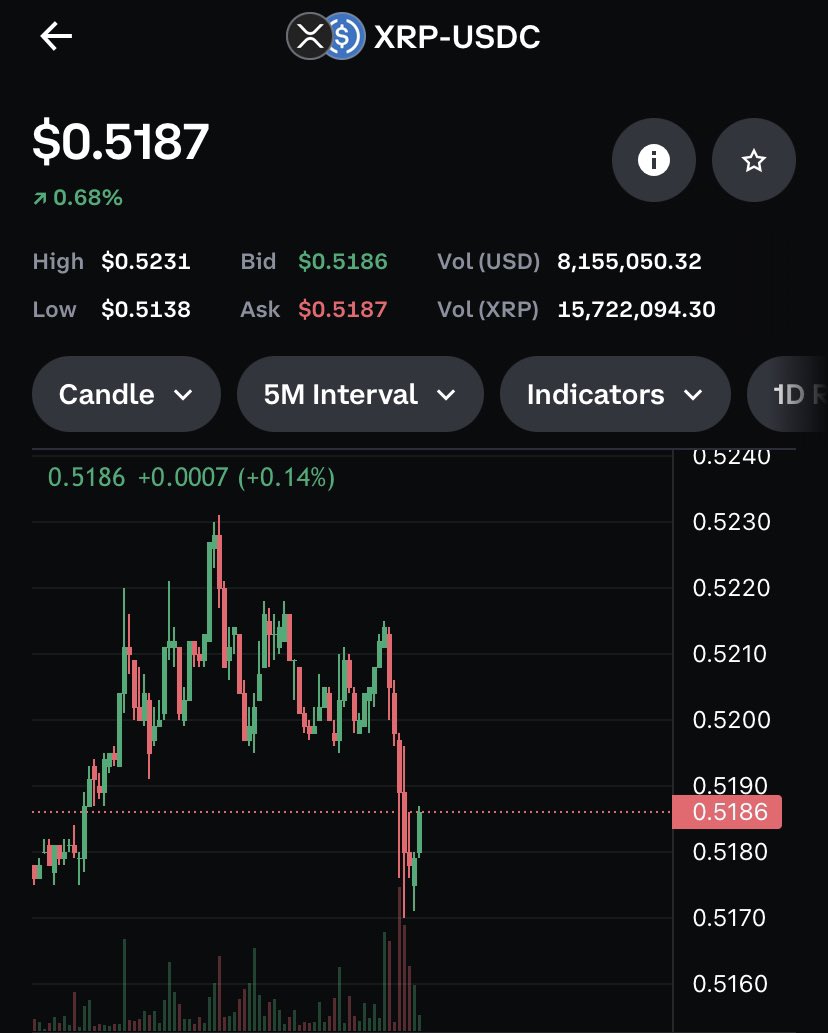This screenshot has width=828, height=1033.
Task: Tap the High value $0.5231
Action: (x=146, y=262)
